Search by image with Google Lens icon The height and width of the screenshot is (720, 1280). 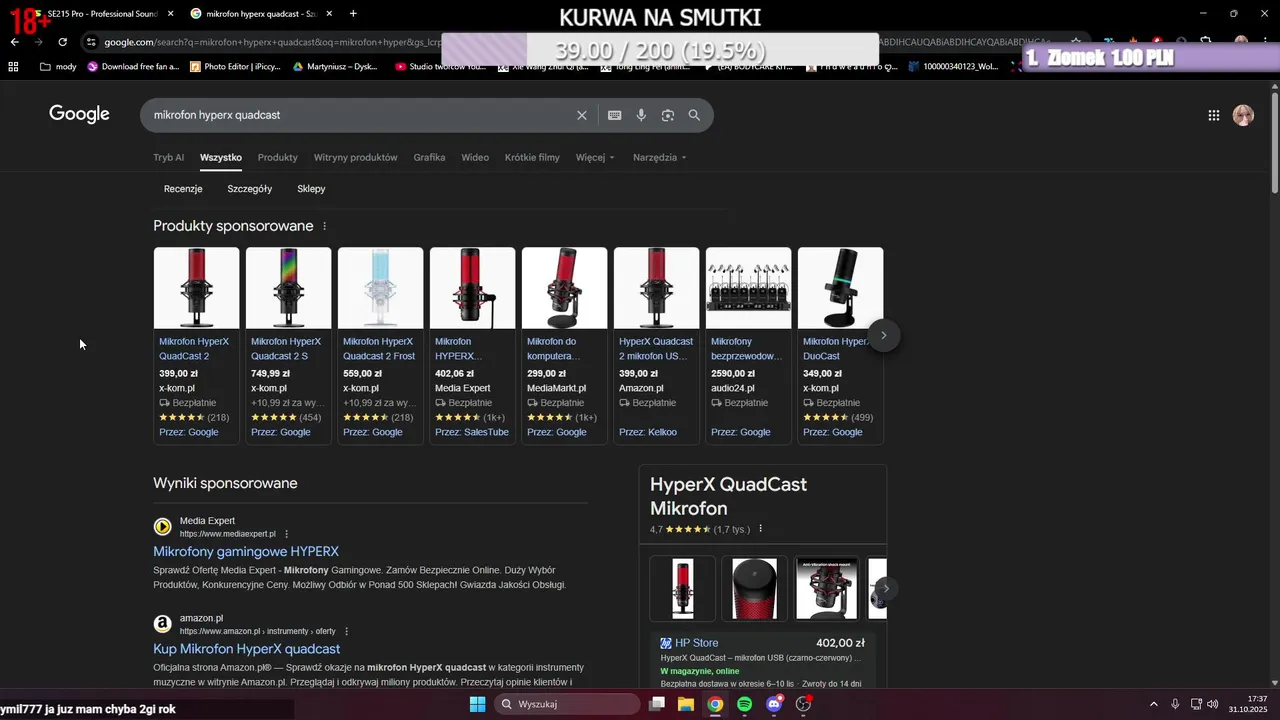[668, 115]
